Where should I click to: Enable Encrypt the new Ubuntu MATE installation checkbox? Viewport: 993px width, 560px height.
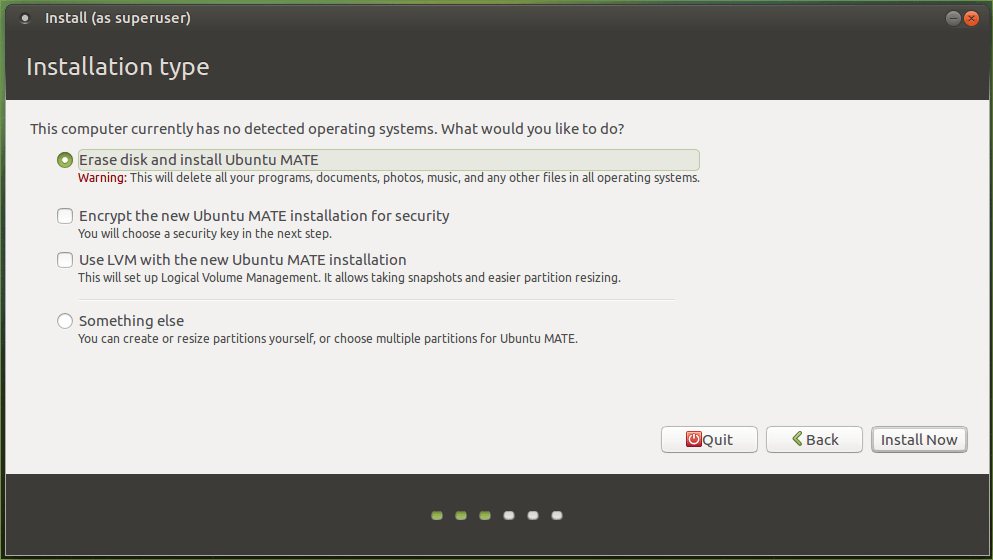[x=65, y=216]
